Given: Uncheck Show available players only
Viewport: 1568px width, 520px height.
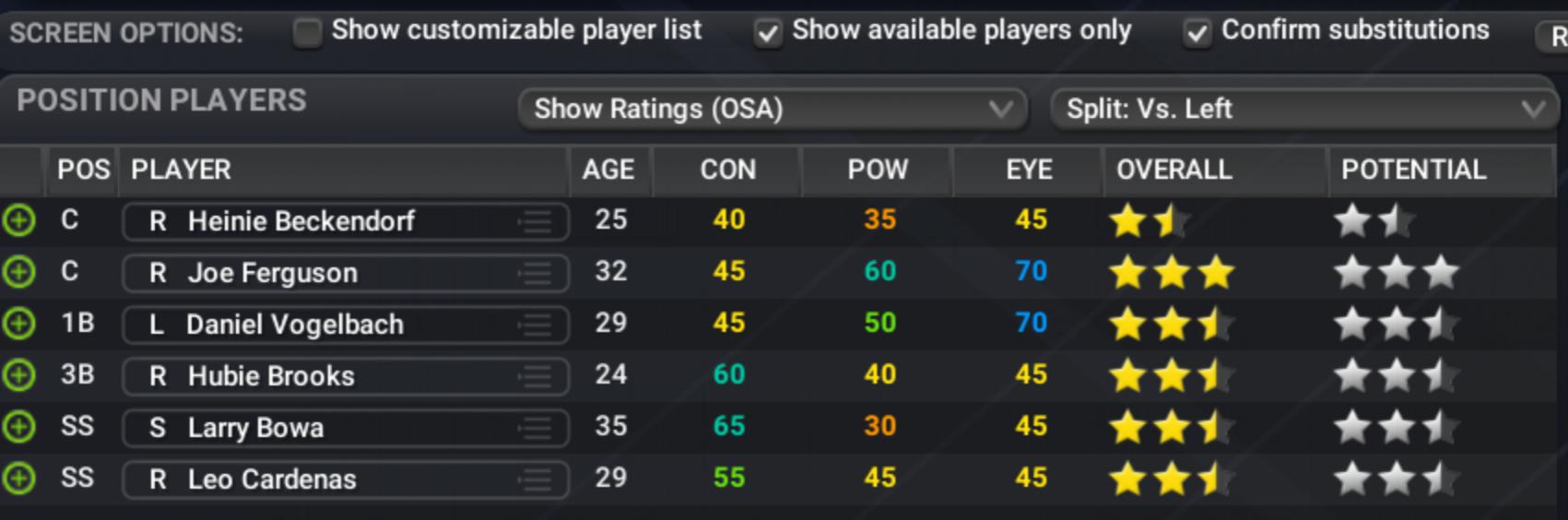Looking at the screenshot, I should tap(767, 33).
